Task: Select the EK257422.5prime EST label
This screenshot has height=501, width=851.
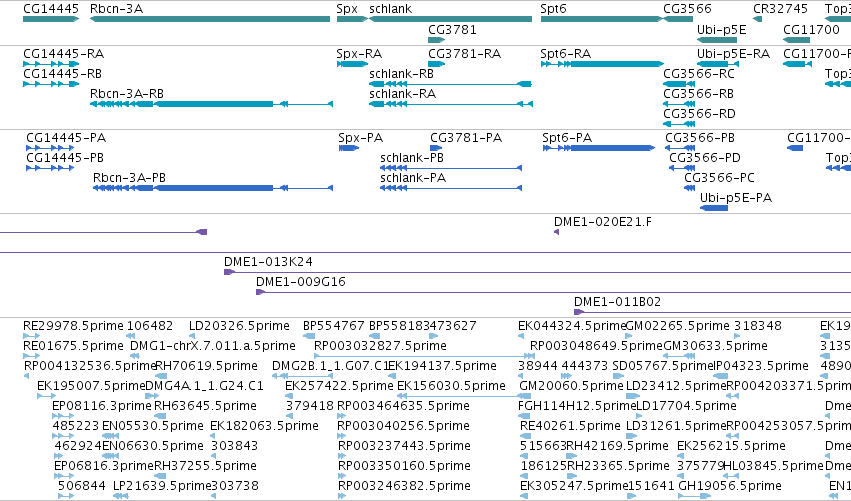Action: point(339,386)
